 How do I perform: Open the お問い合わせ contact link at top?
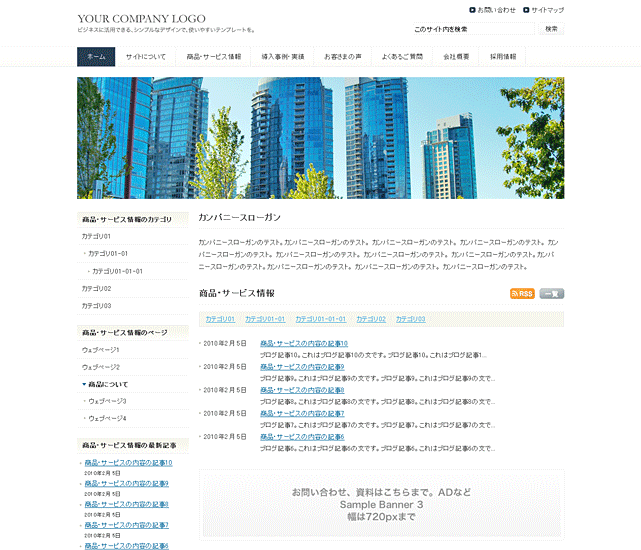tap(492, 10)
